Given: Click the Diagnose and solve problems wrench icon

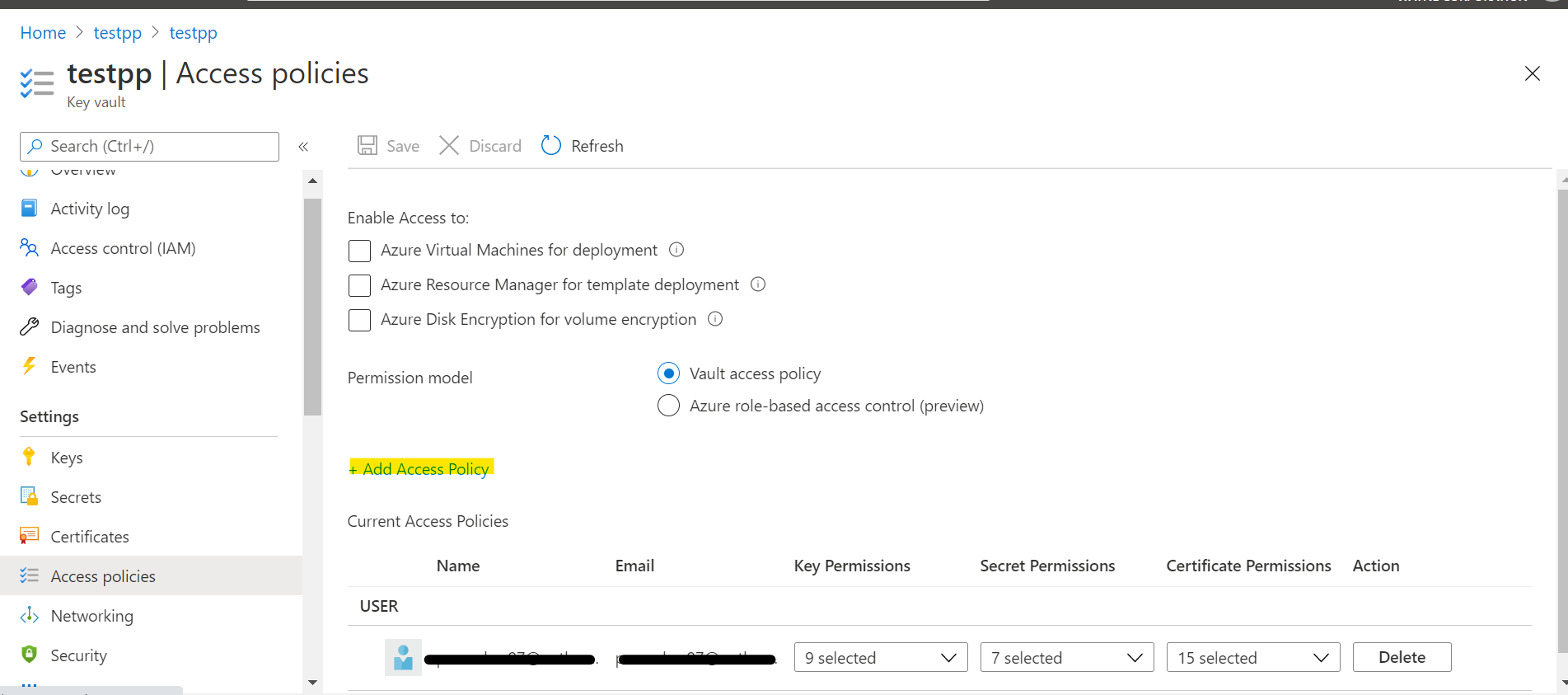Looking at the screenshot, I should 29,326.
